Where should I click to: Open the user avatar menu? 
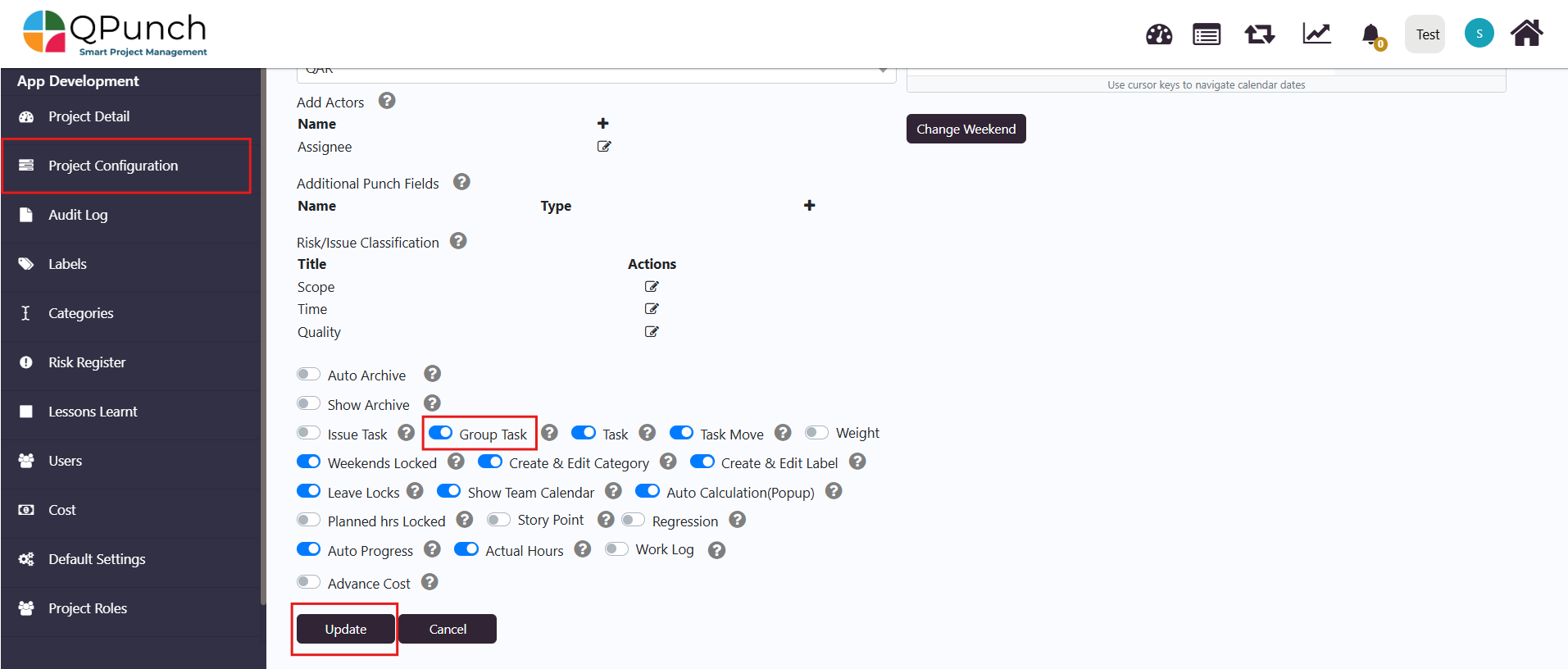pos(1479,34)
